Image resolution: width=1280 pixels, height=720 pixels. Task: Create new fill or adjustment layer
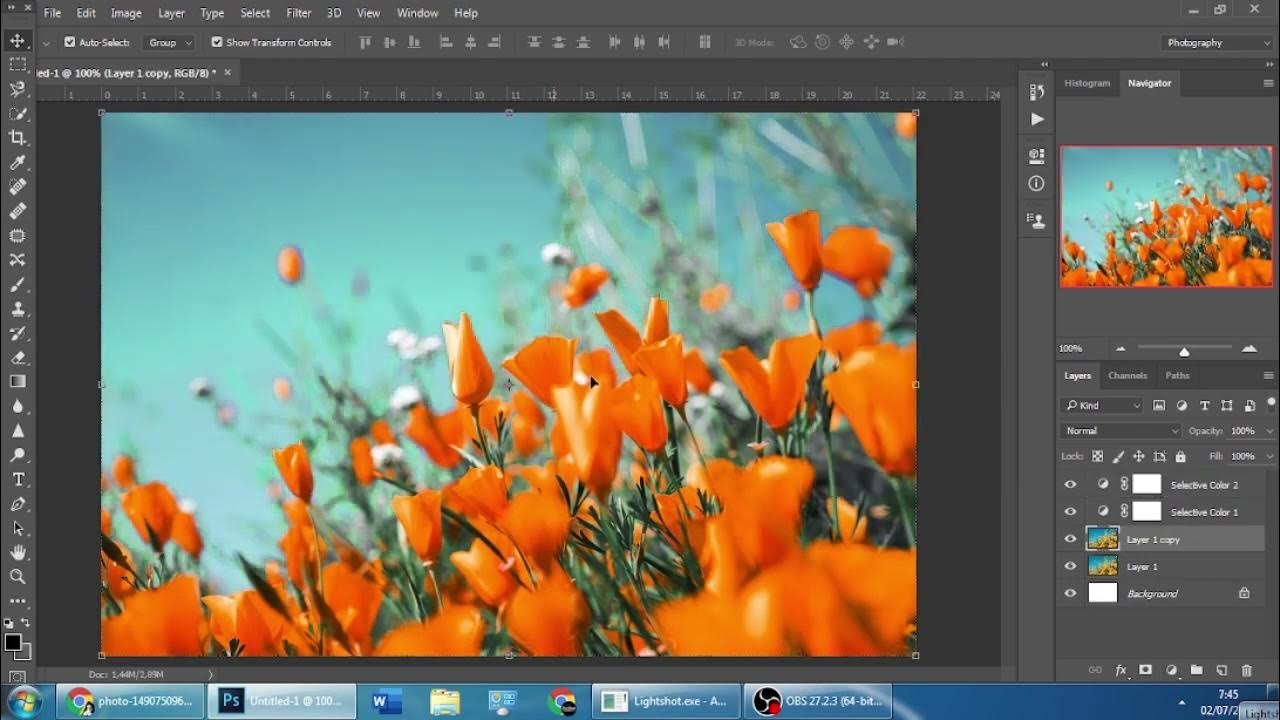1171,670
